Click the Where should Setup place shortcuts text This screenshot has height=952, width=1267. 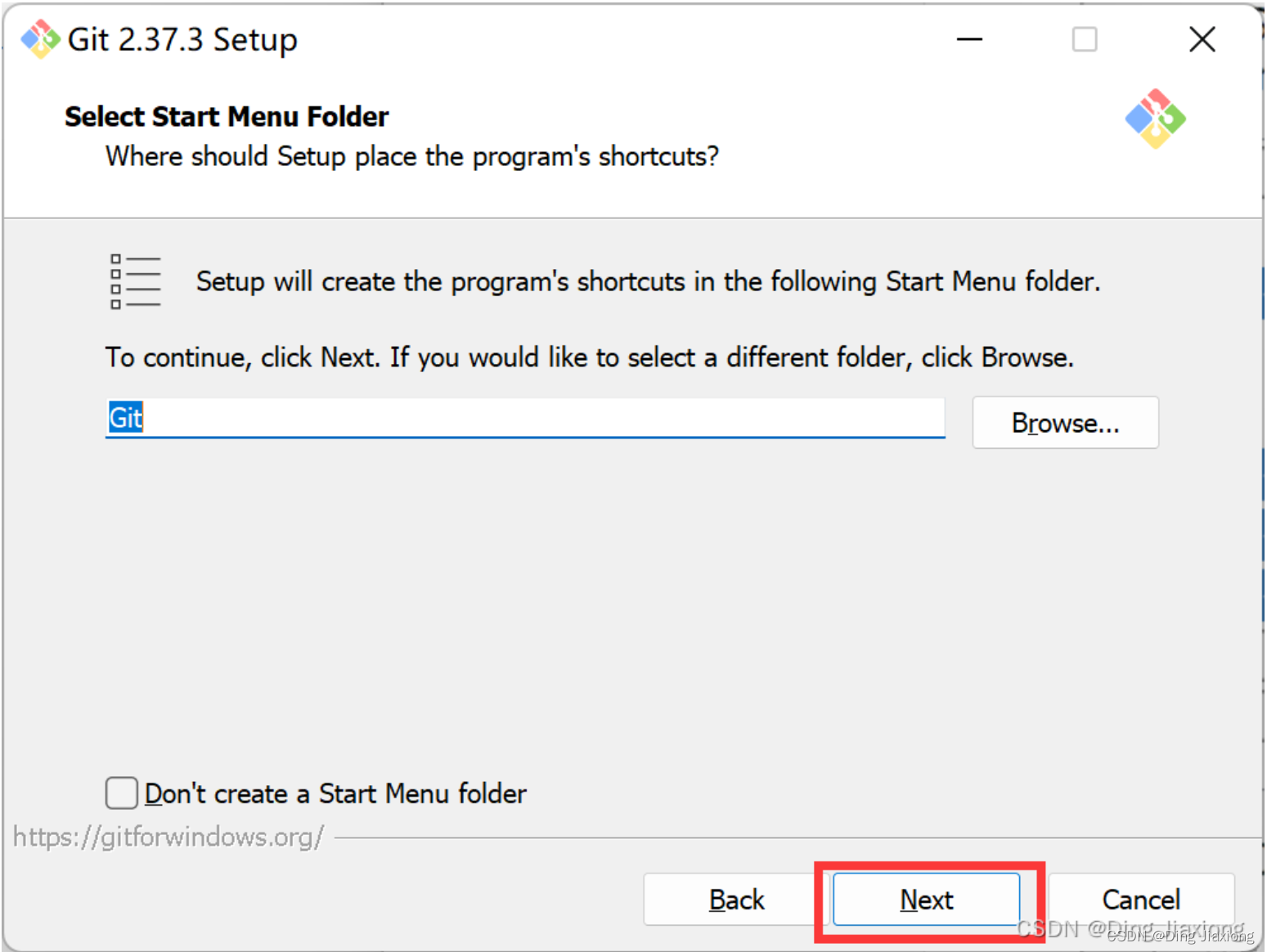(412, 156)
